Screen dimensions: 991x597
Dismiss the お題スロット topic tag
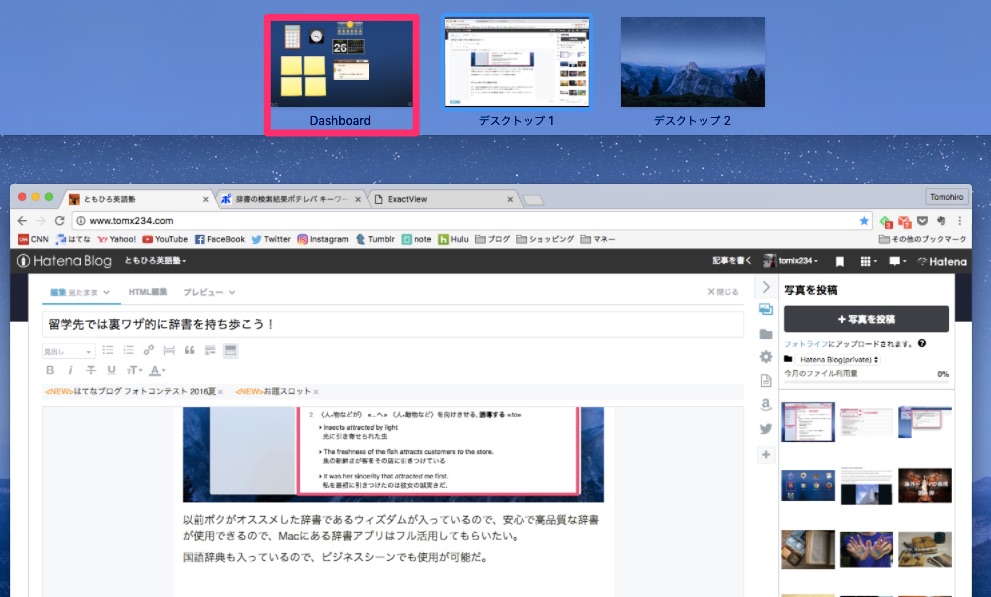point(316,392)
